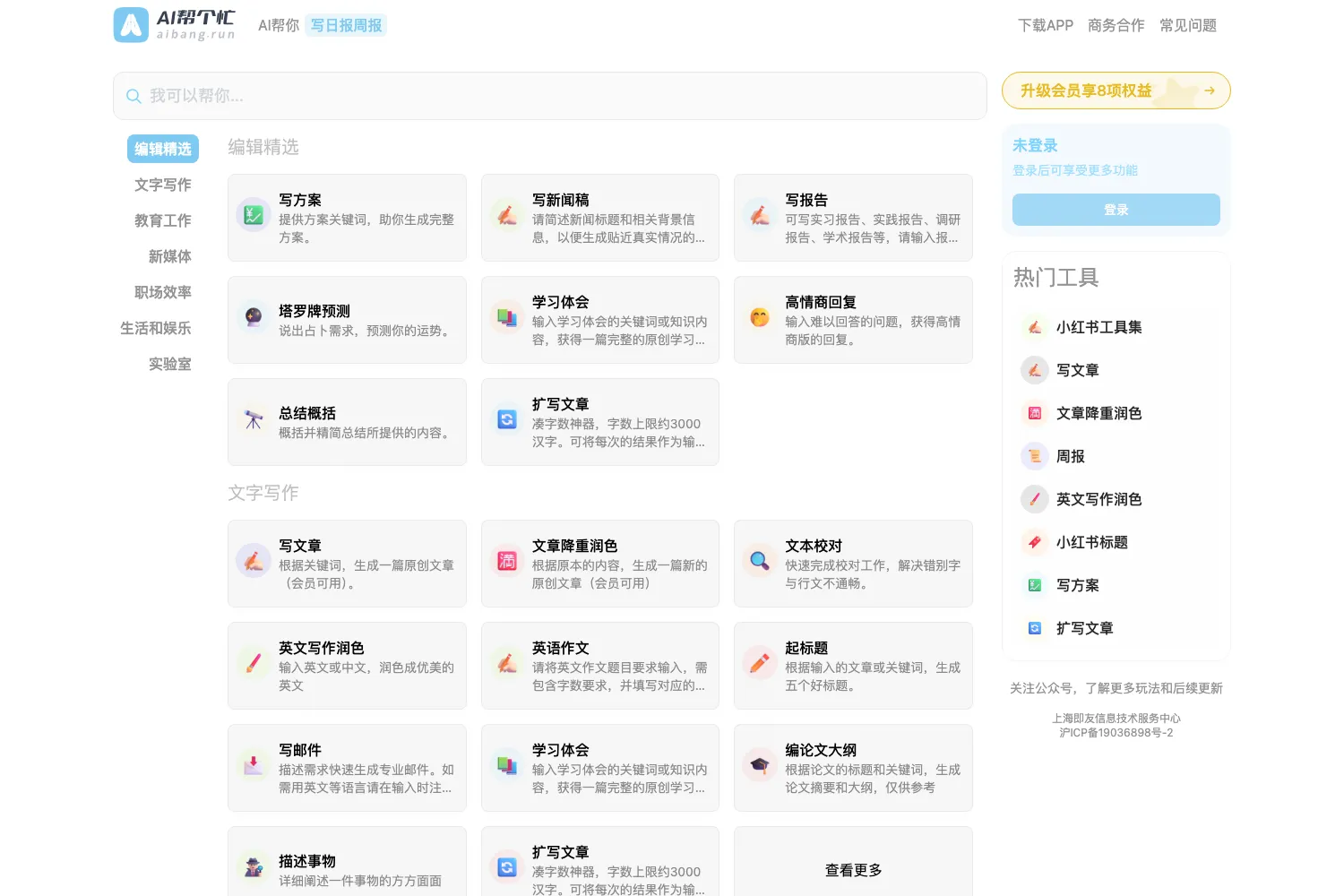The image size is (1344, 896).
Task: Click the 描述事物 detective icon
Action: 254,867
